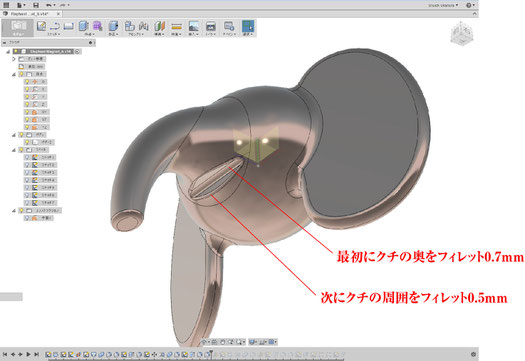The image size is (525, 361).
Task: Collapse the Browser panel header
Action: click(x=4, y=43)
